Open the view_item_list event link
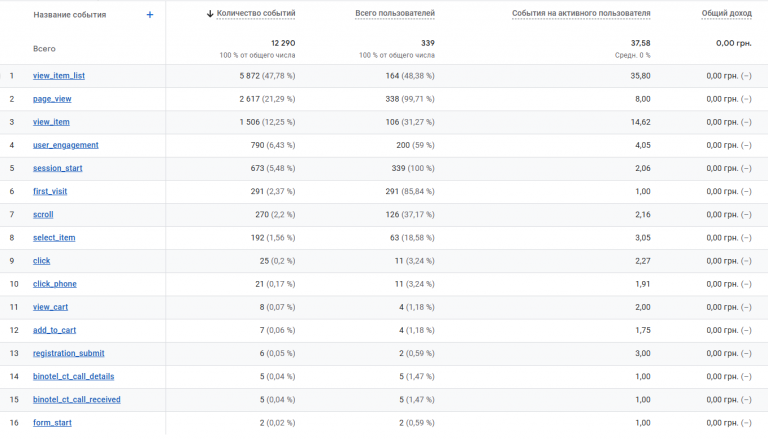Viewport: 768px width, 439px height. pyautogui.click(x=59, y=76)
